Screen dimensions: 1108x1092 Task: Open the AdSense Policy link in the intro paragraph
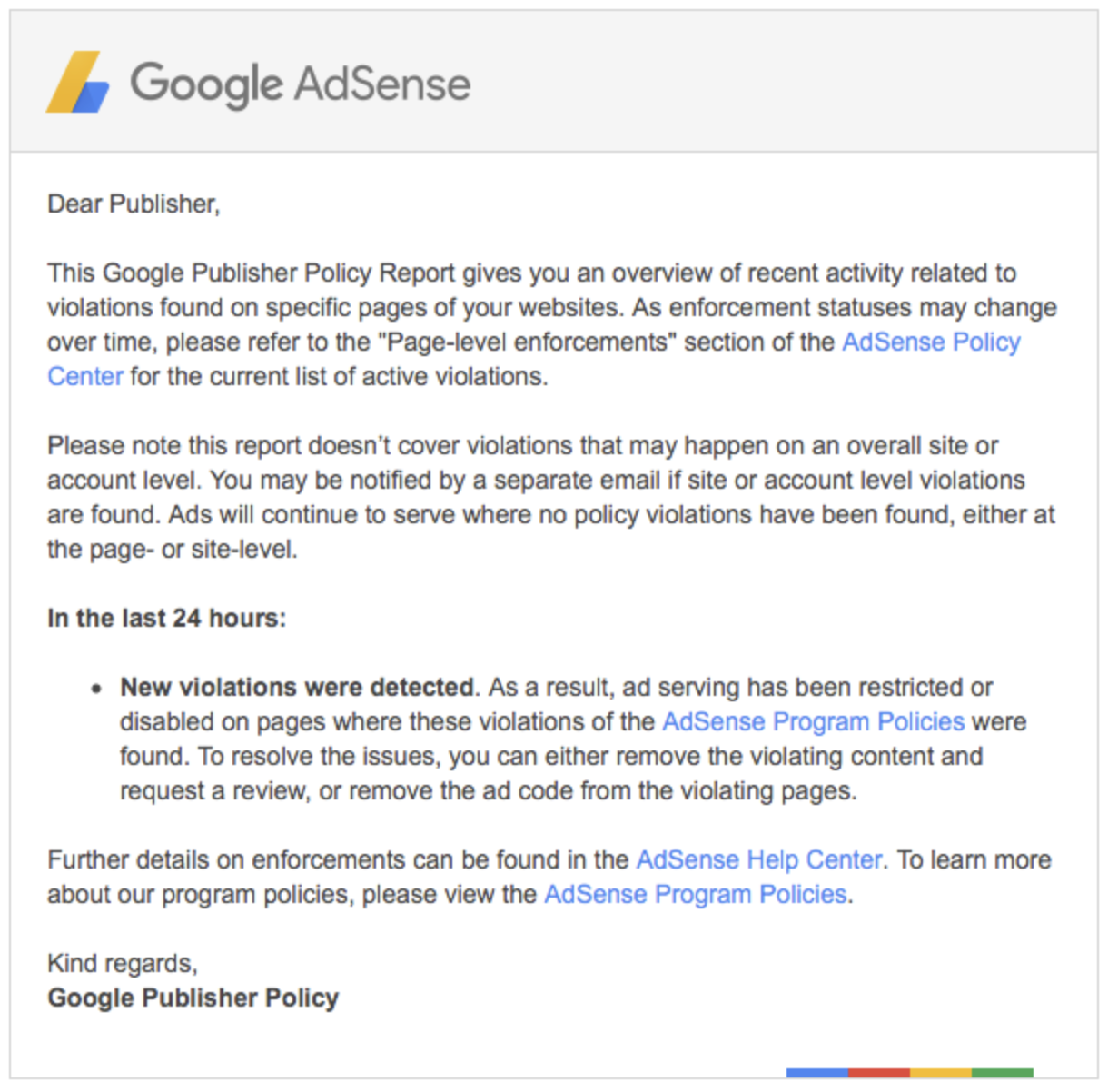tap(931, 342)
